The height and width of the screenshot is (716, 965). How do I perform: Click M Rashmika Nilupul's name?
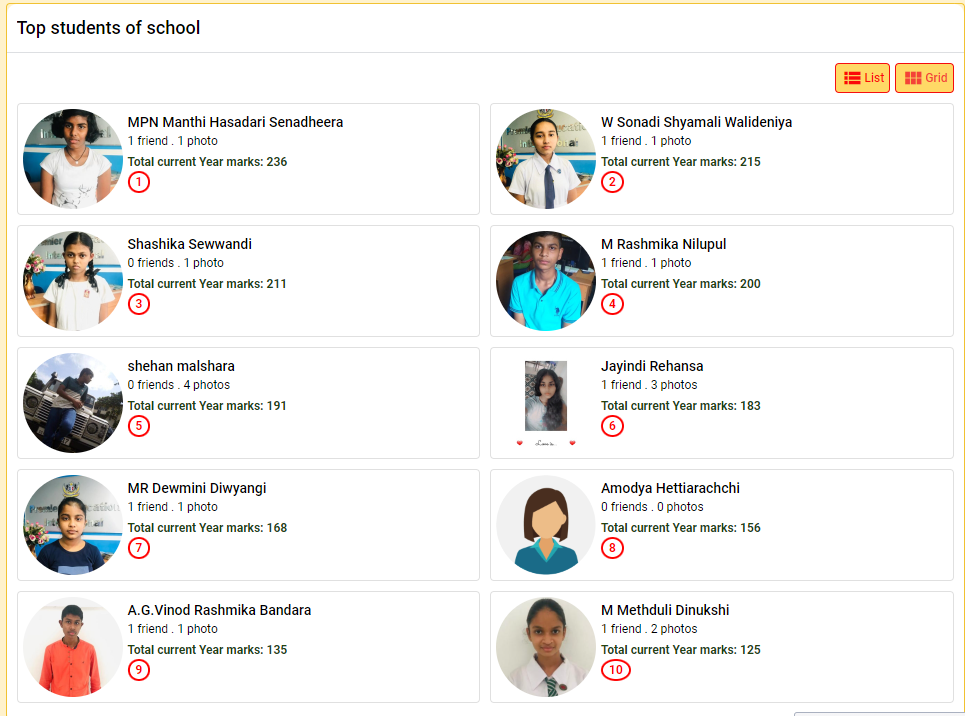click(663, 244)
